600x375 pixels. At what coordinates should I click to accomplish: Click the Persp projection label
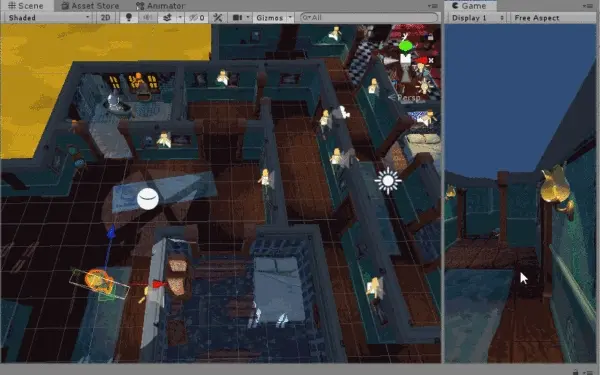click(408, 98)
